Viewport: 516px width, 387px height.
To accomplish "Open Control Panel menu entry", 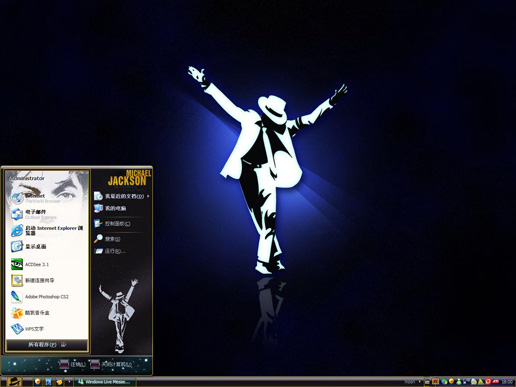I will pyautogui.click(x=112, y=224).
